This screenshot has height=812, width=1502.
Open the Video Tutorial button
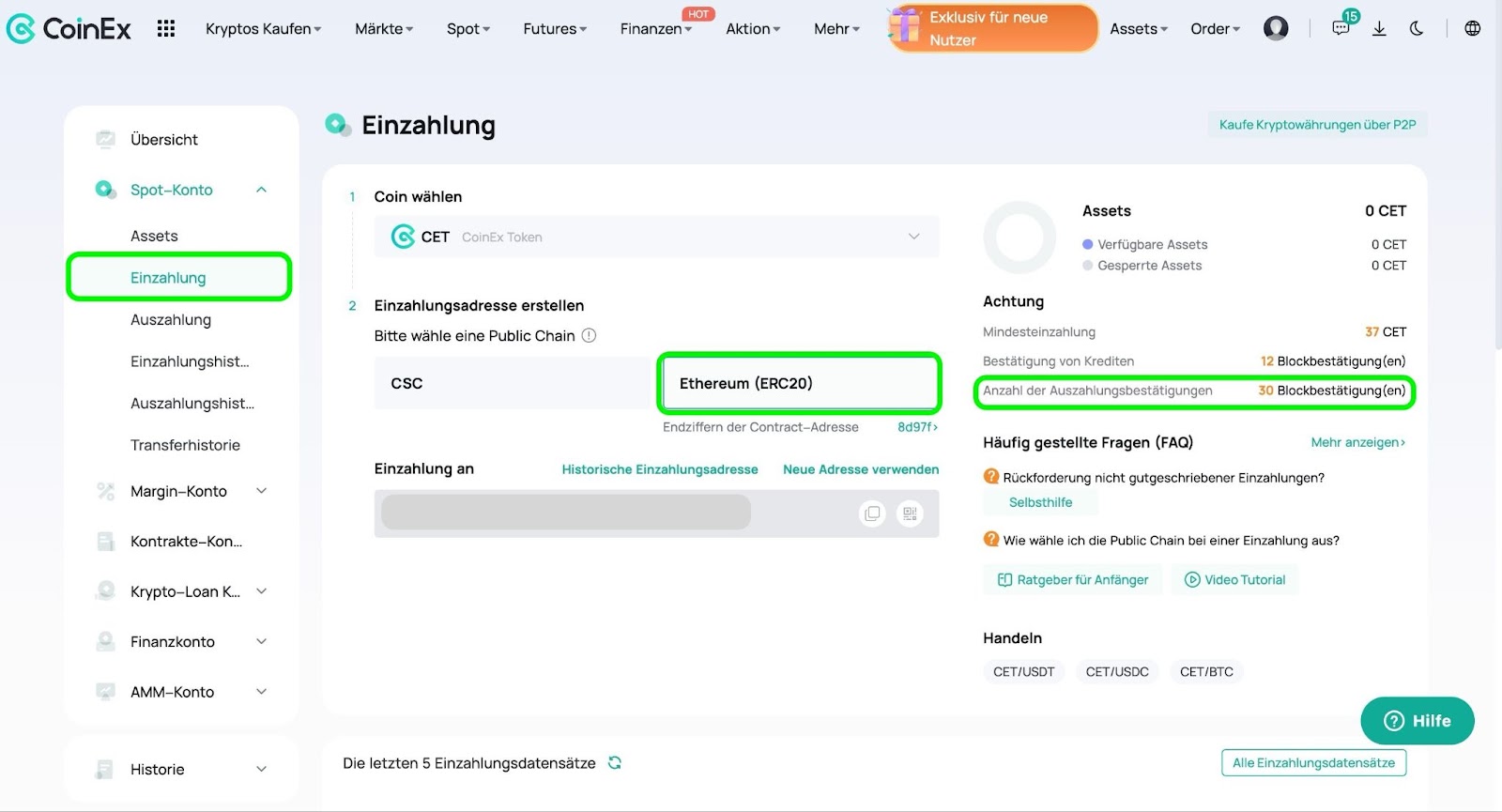click(1234, 580)
